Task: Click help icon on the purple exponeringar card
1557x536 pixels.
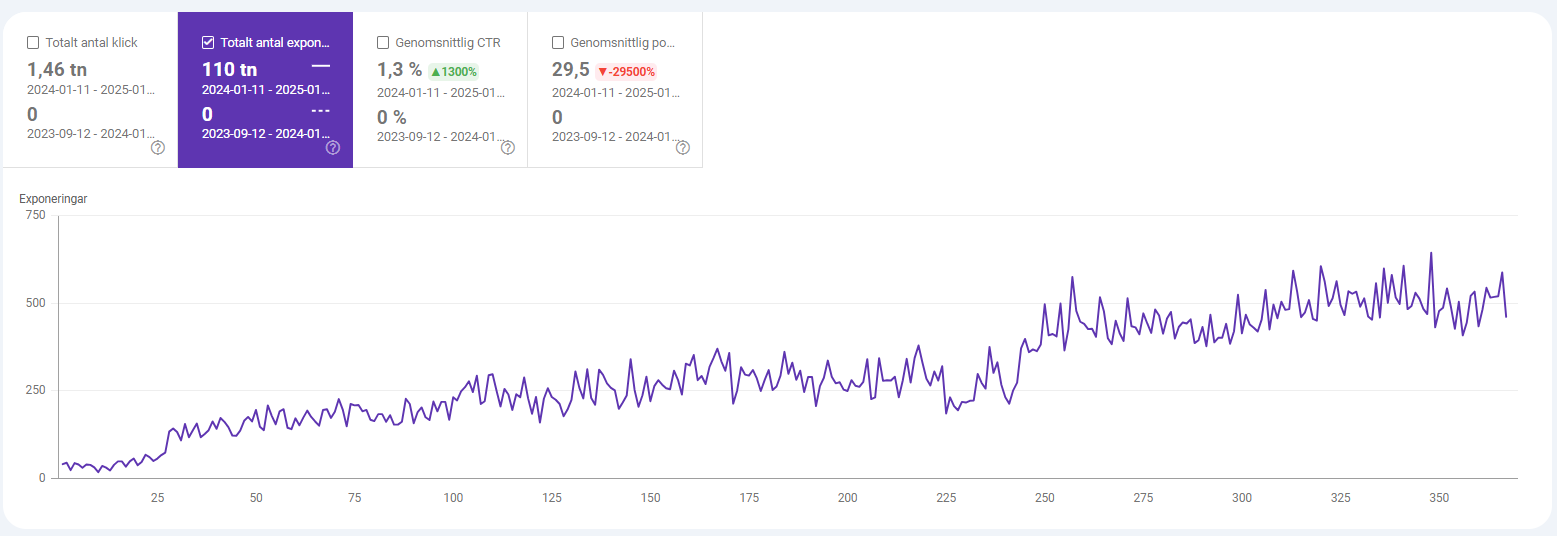Action: pos(333,148)
